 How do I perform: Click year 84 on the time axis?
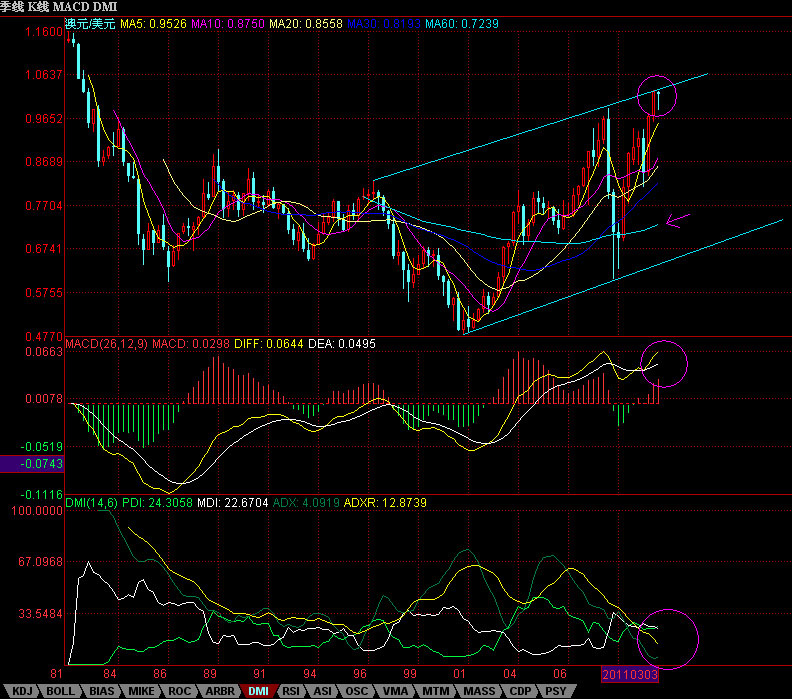110,674
